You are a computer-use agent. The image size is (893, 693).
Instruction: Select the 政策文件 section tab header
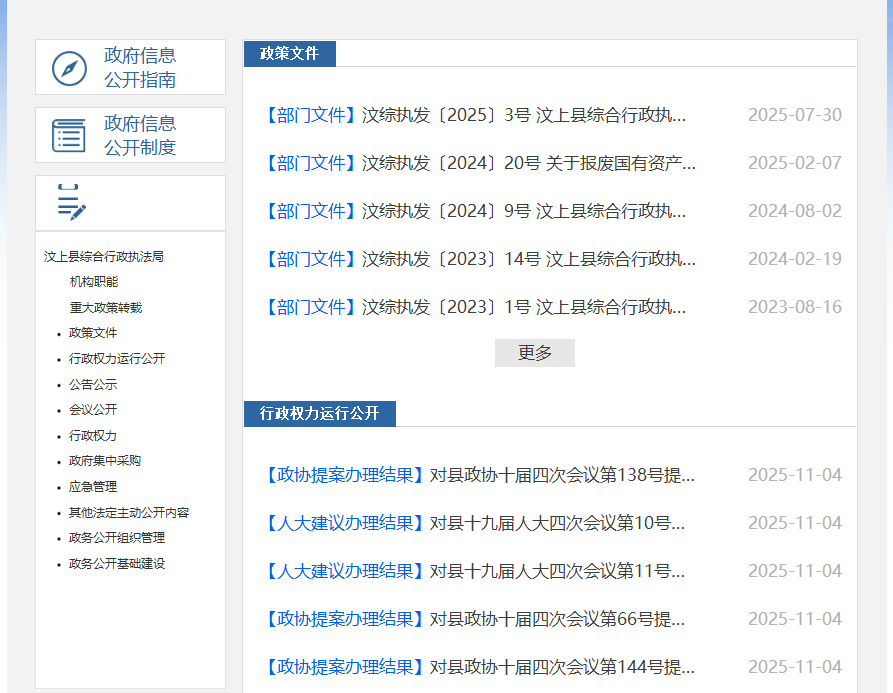(289, 54)
